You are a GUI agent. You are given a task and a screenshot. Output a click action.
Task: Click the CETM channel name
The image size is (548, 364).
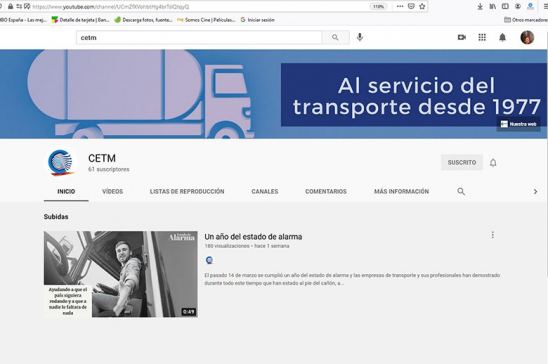(x=102, y=158)
